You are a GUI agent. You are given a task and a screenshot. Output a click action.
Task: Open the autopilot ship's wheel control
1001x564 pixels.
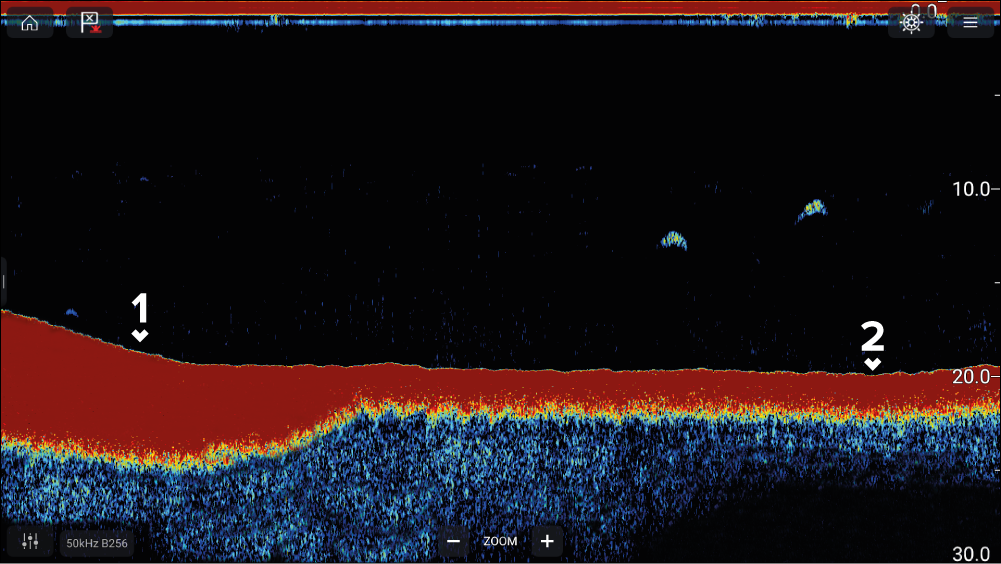911,23
